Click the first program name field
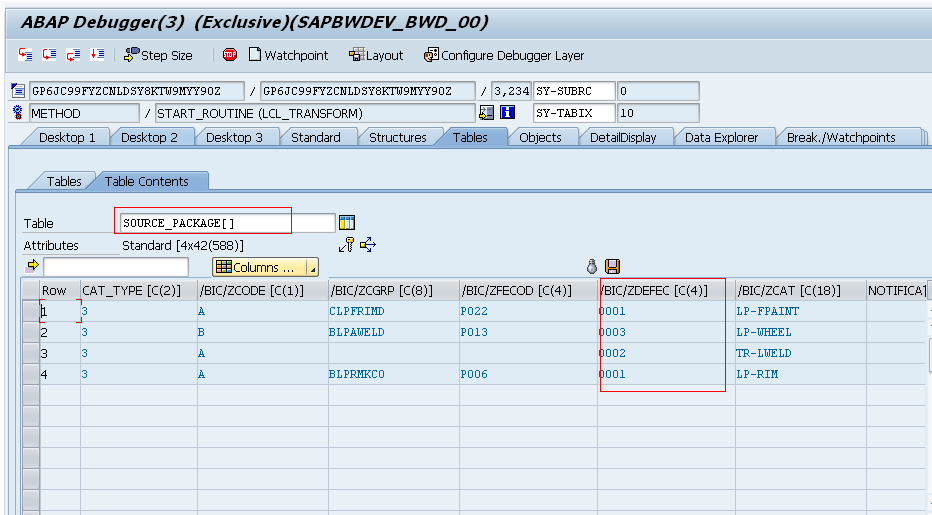The height and width of the screenshot is (515, 932). [137, 91]
